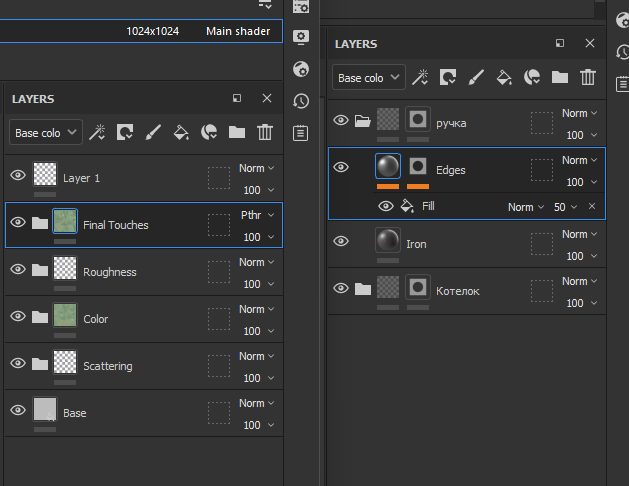The image size is (629, 486).
Task: Click the Fill effect's opacity value of 50
Action: coord(560,206)
